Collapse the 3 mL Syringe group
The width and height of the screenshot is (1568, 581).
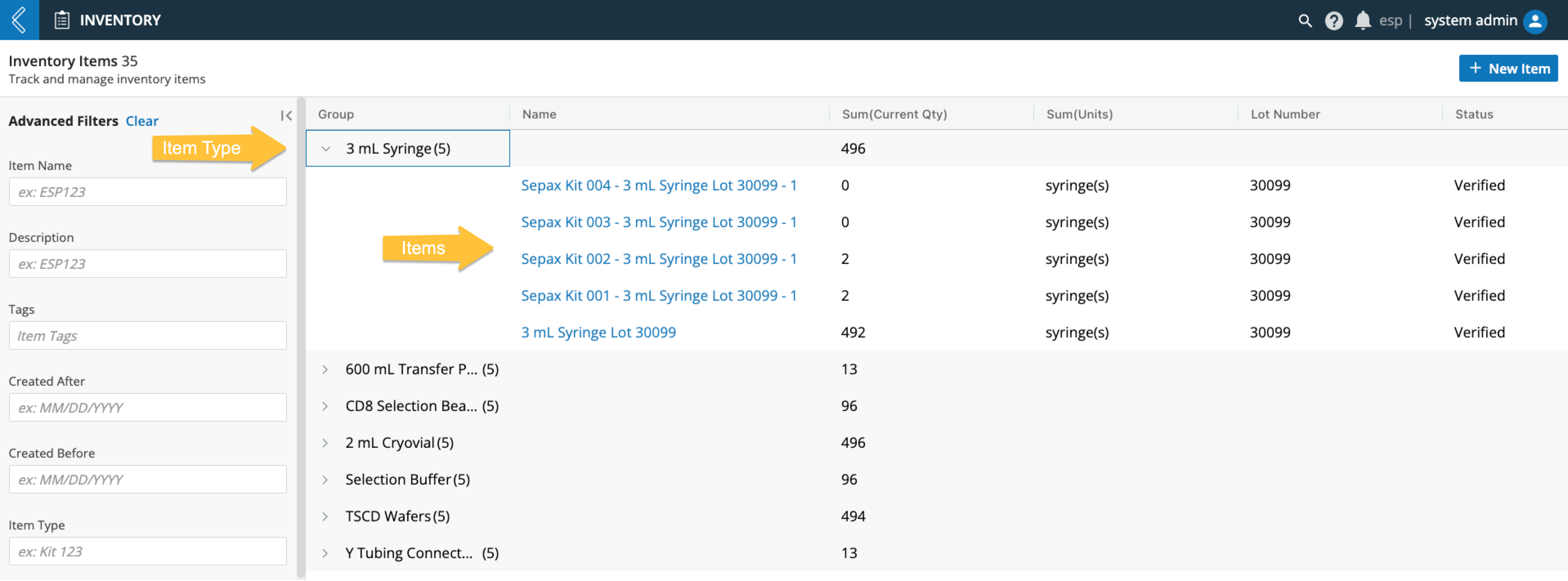click(x=326, y=148)
